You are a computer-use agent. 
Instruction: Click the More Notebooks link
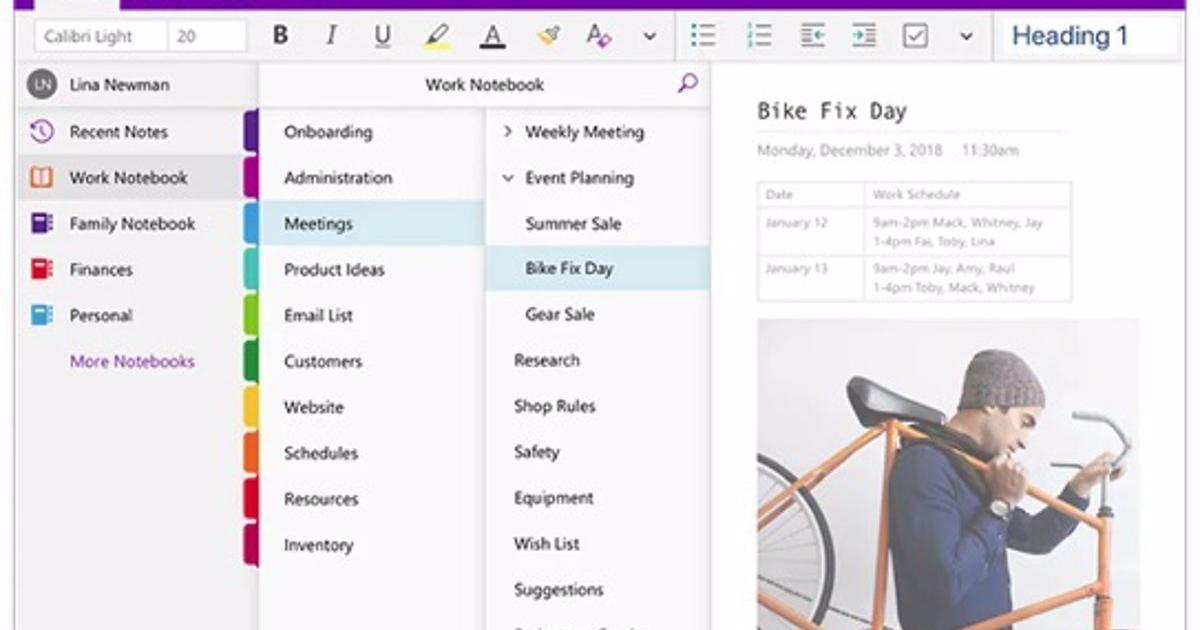coord(131,361)
